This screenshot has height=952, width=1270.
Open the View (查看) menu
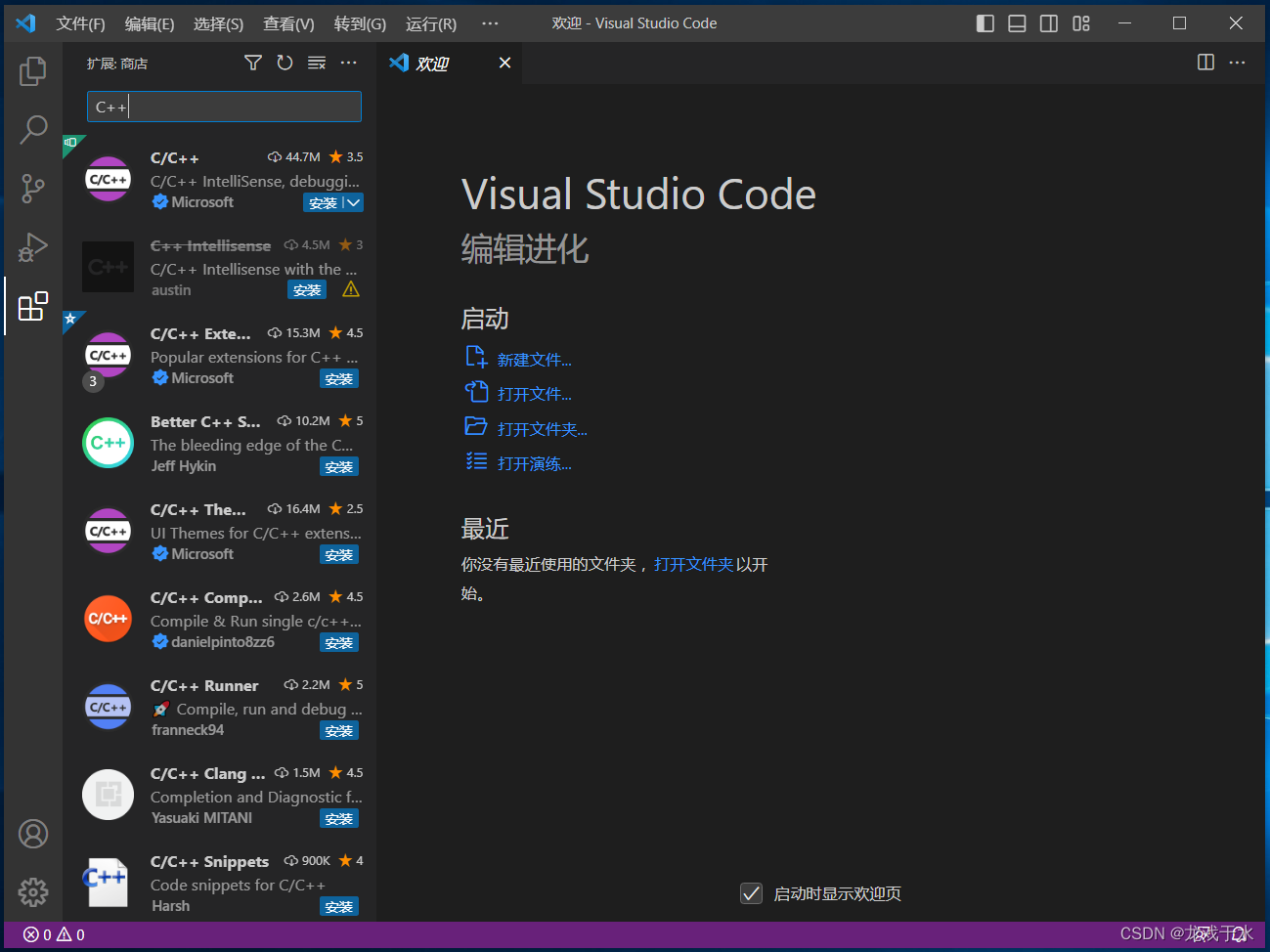coord(288,23)
